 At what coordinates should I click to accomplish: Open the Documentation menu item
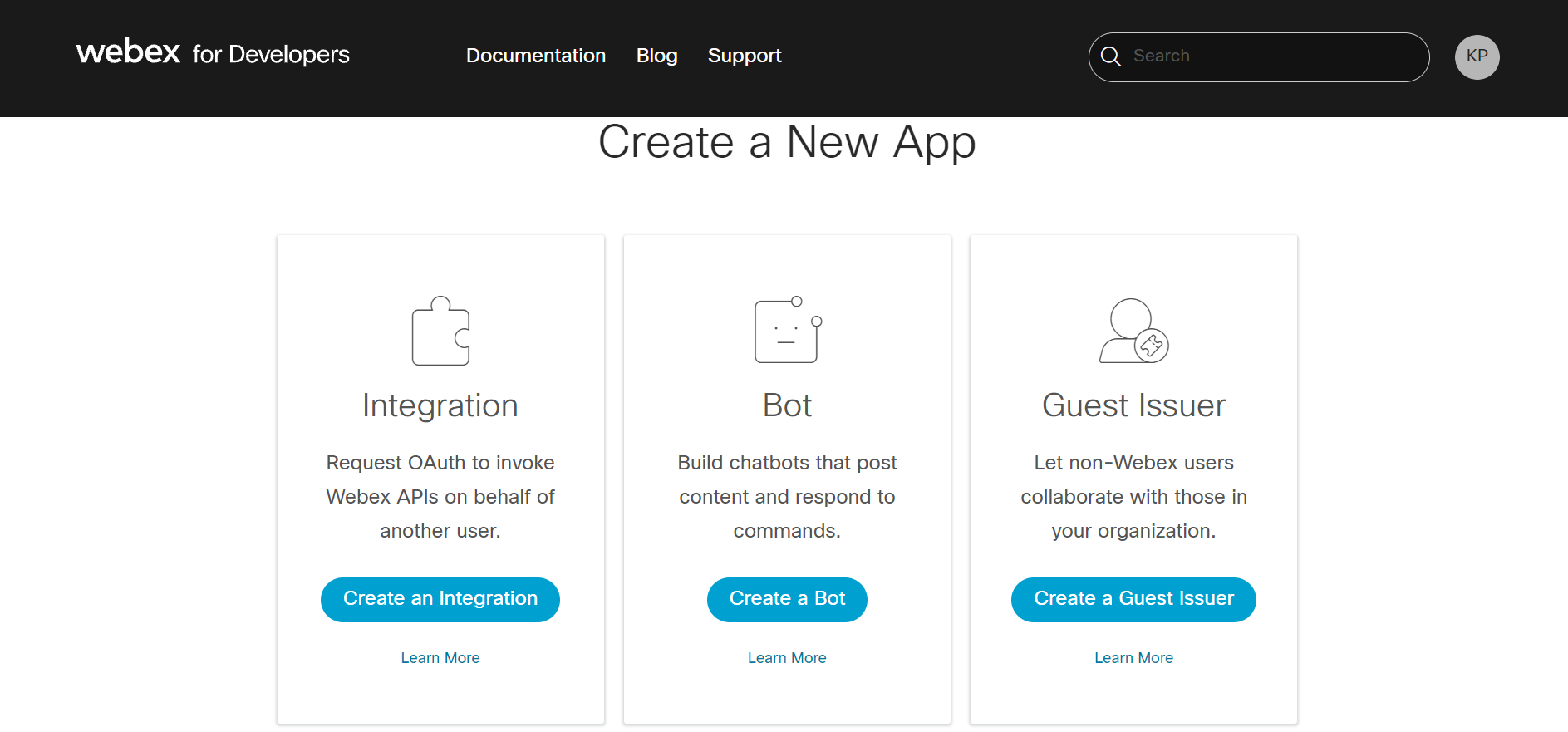(x=536, y=56)
